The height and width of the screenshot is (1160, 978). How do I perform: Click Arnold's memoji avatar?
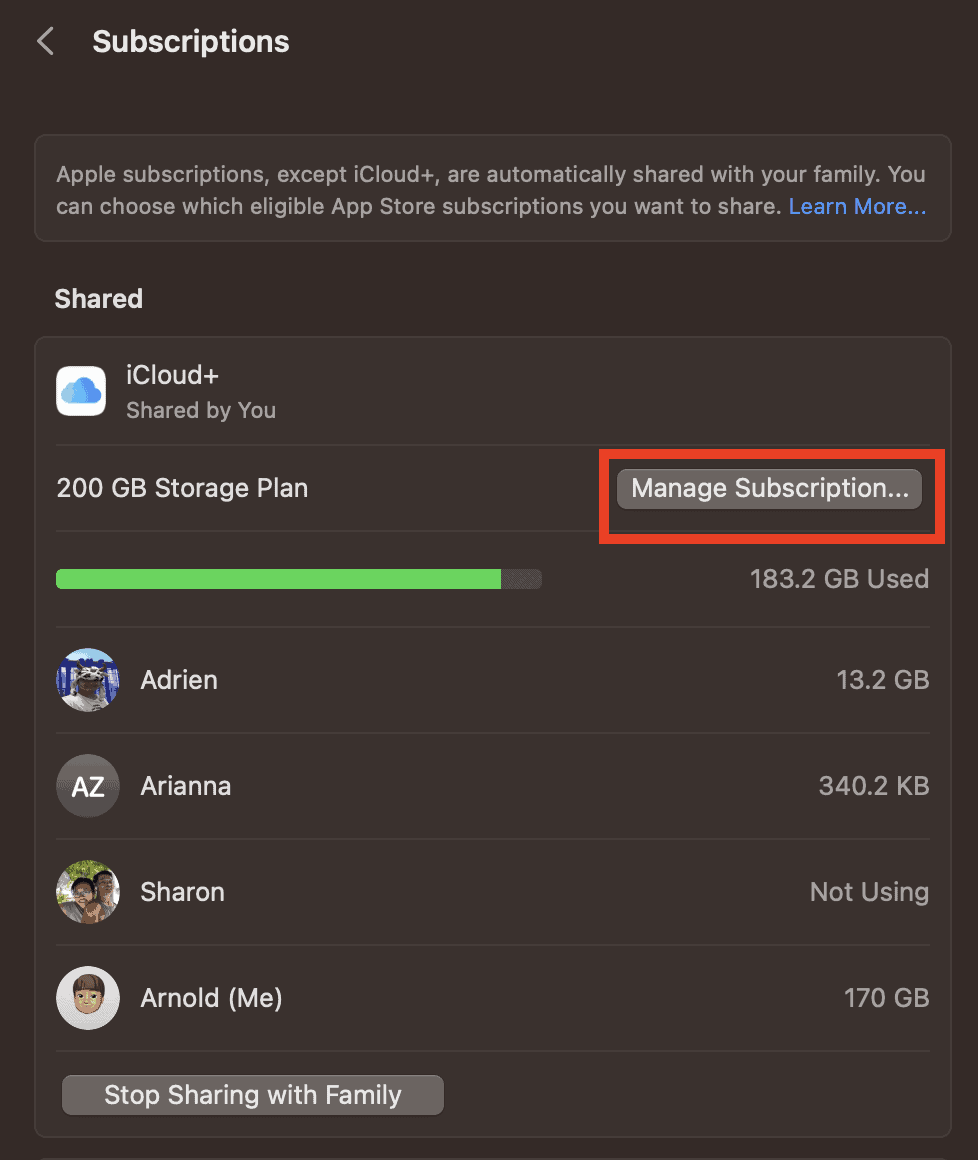tap(88, 998)
